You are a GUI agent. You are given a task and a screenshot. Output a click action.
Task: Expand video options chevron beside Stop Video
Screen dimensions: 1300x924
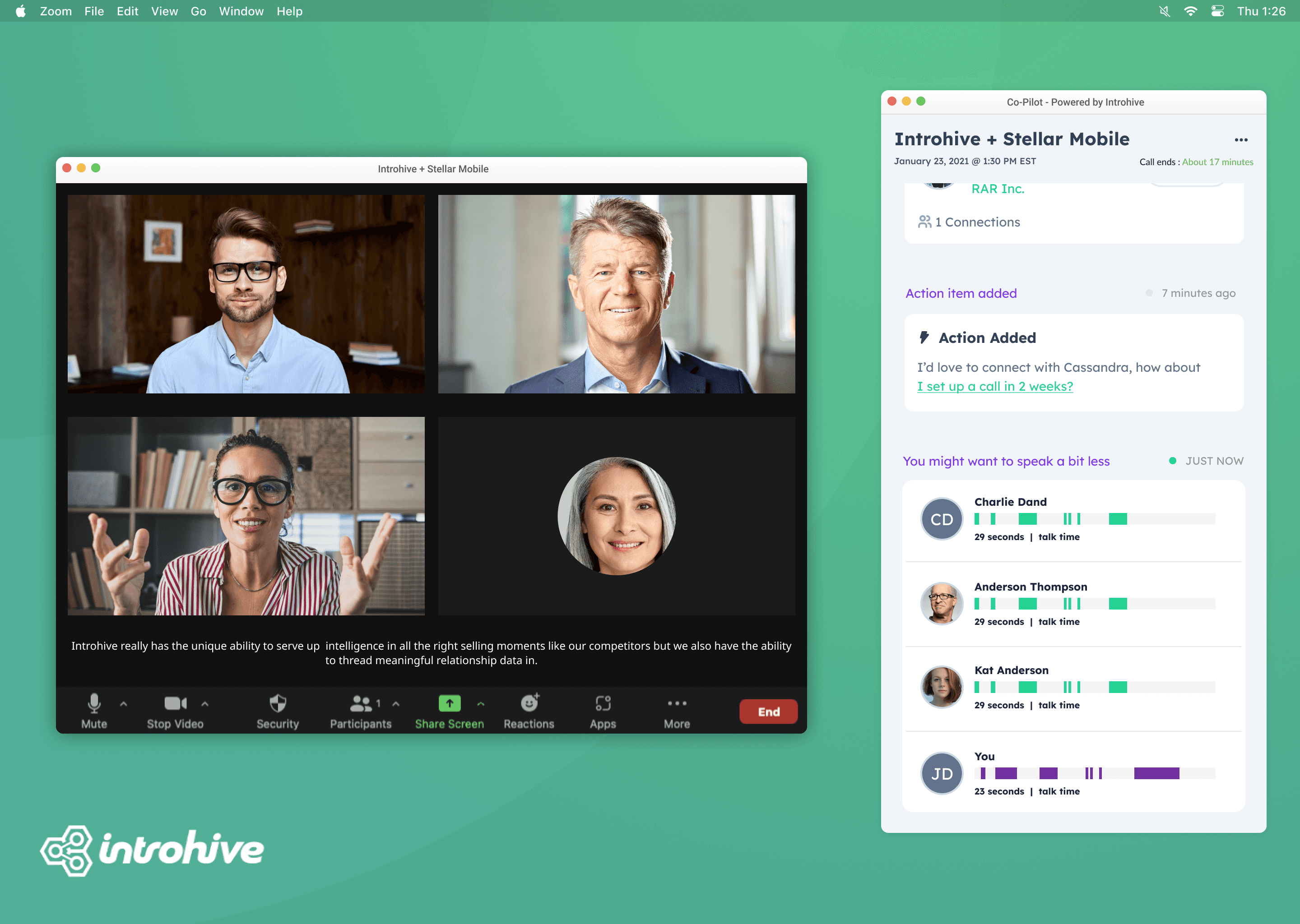(205, 704)
